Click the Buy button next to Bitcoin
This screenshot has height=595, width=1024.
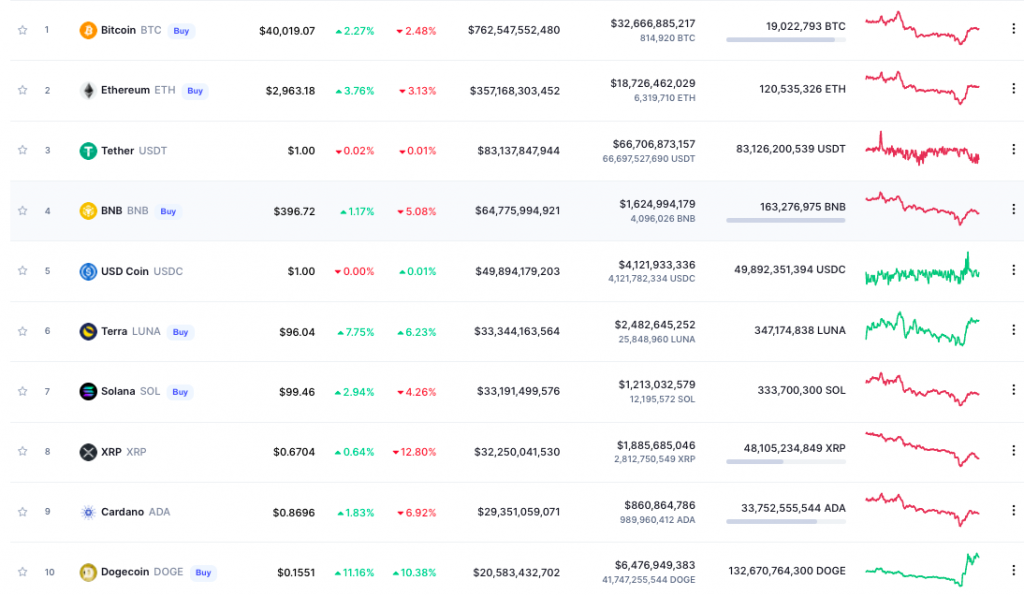(x=182, y=31)
